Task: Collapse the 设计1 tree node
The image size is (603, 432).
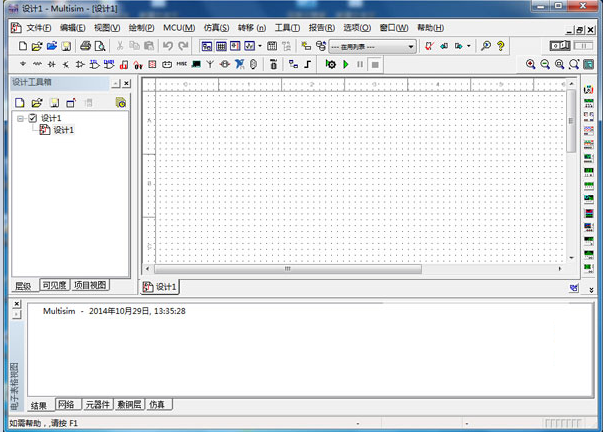Action: click(x=20, y=118)
